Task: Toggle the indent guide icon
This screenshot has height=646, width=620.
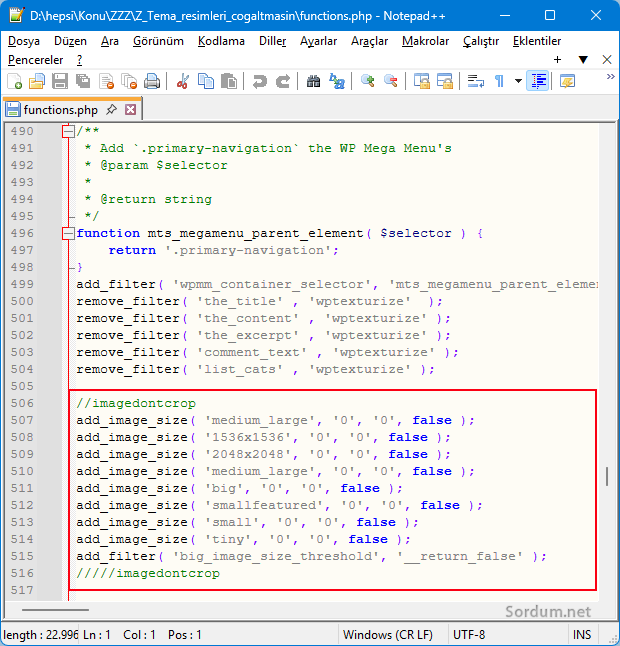Action: click(538, 81)
